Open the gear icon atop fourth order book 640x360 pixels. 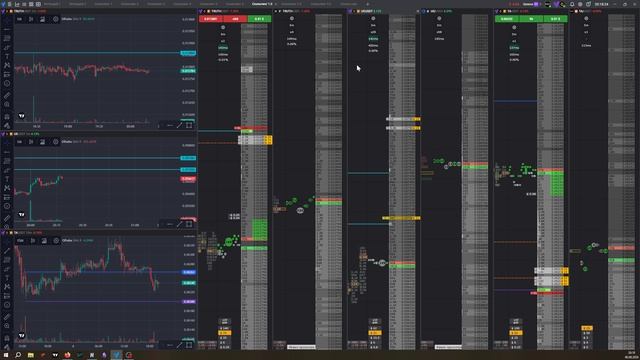pyautogui.click(x=439, y=18)
